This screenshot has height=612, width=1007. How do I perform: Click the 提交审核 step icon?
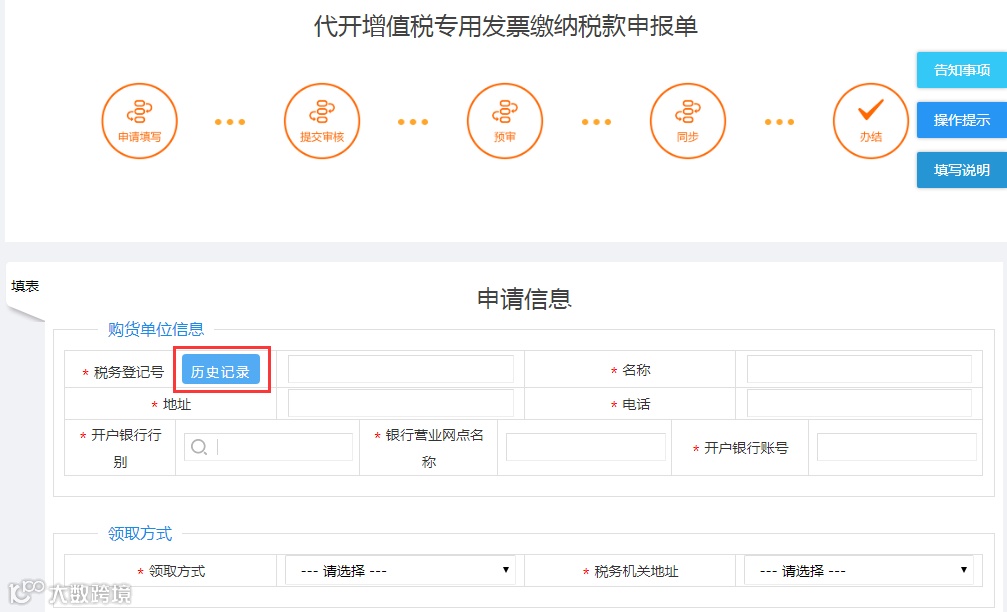[x=322, y=121]
